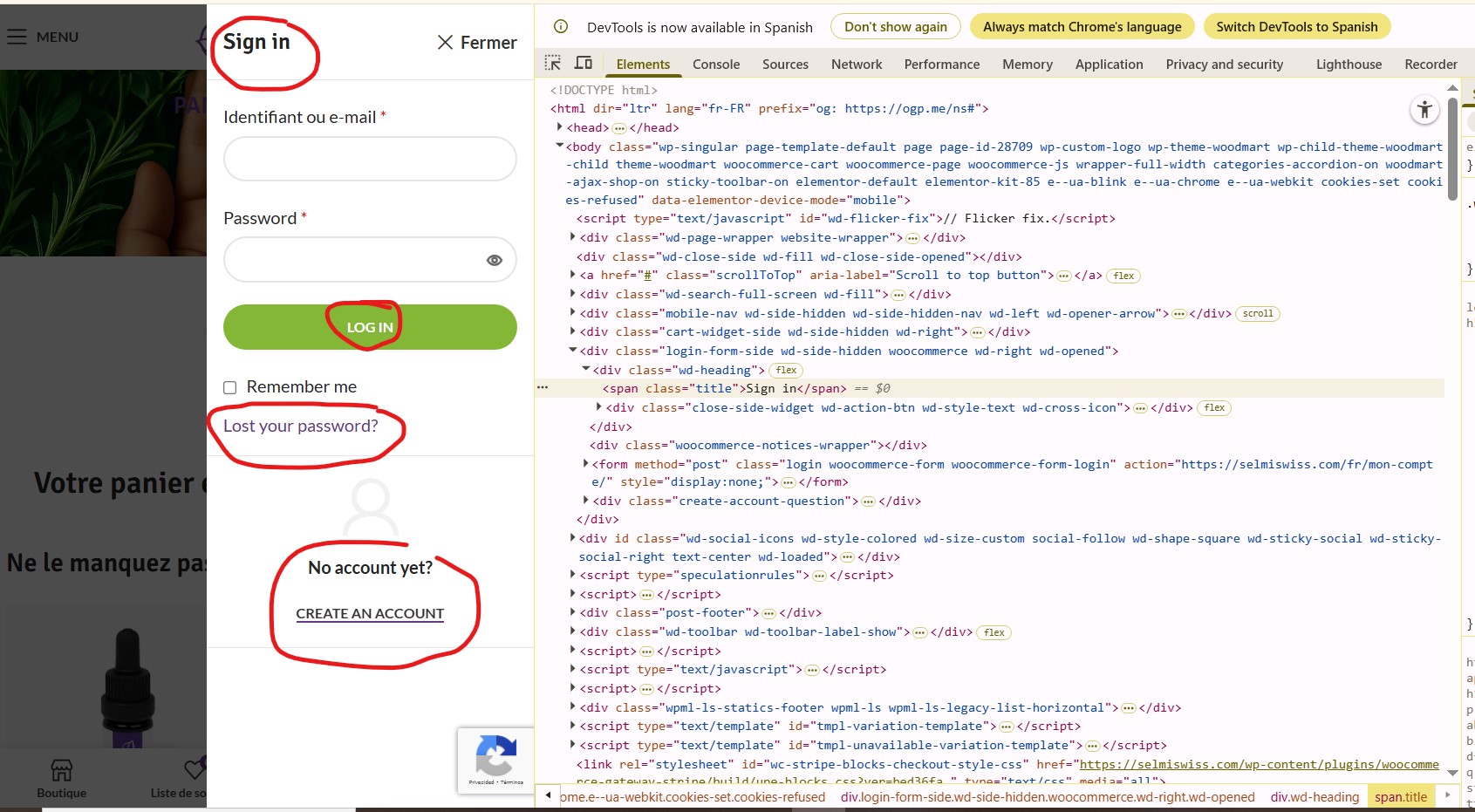Click the flex badge on wd-toolbar div
Viewport: 1475px width, 812px height.
(994, 632)
